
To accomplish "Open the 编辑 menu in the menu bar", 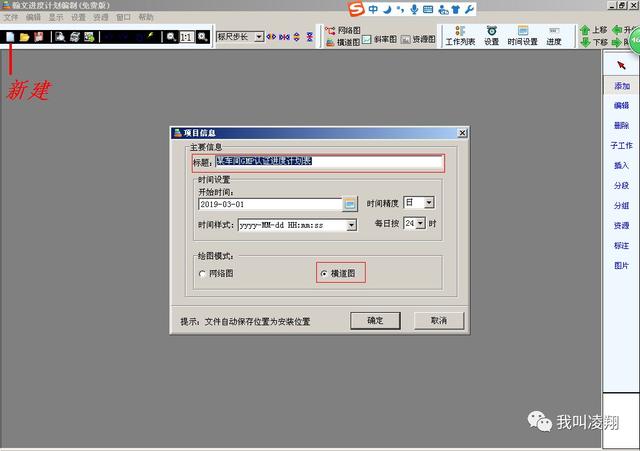I will 33,18.
